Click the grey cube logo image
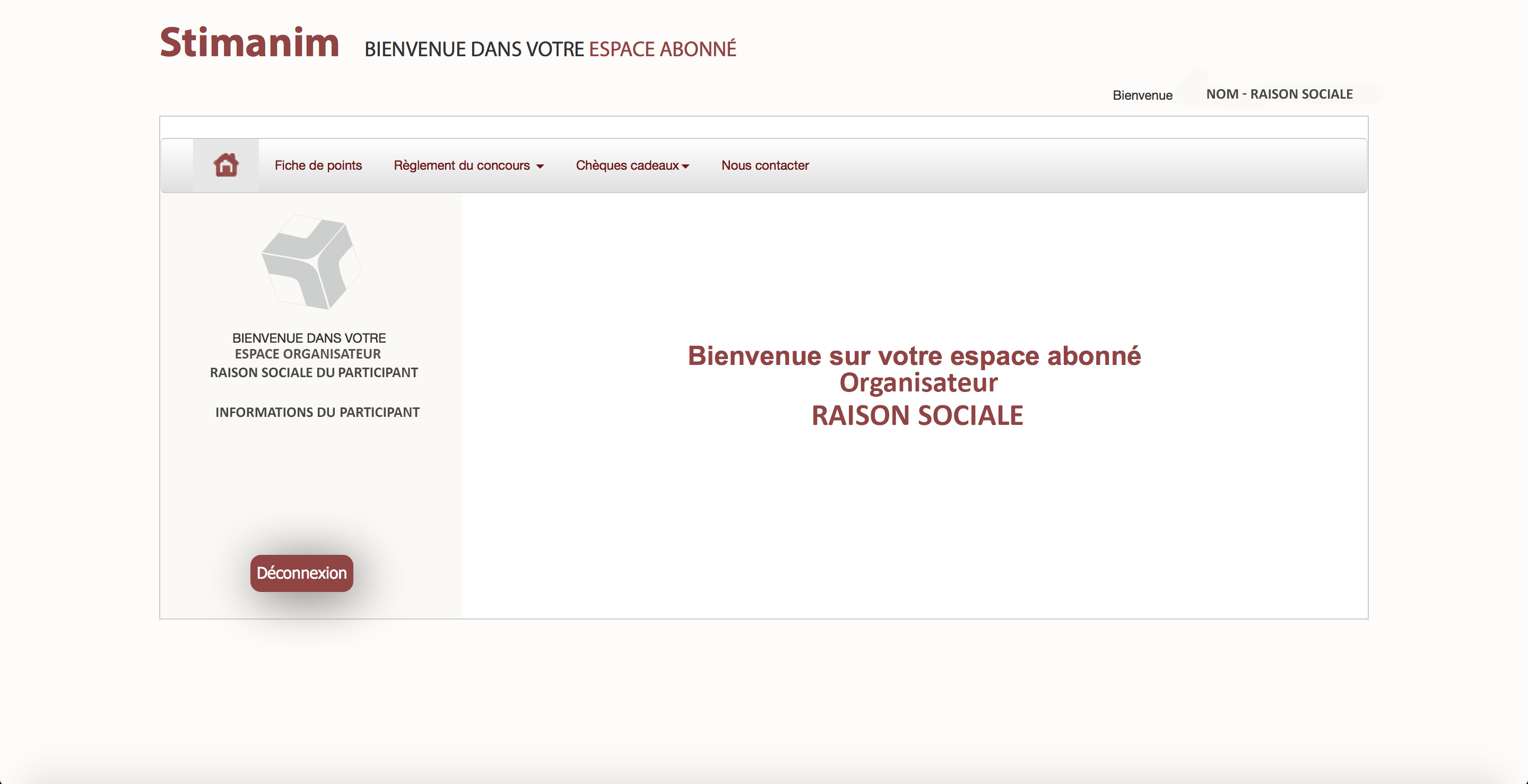The width and height of the screenshot is (1528, 784). click(311, 262)
